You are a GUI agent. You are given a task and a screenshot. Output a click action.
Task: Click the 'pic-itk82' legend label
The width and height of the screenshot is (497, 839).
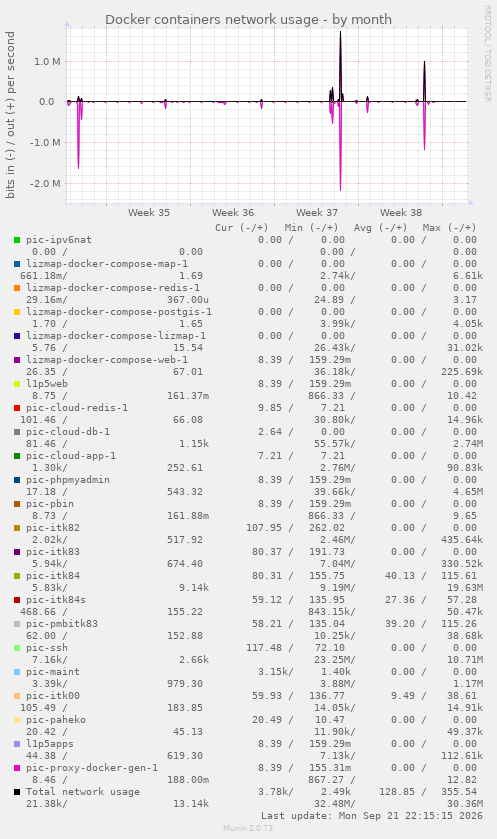tap(53, 528)
